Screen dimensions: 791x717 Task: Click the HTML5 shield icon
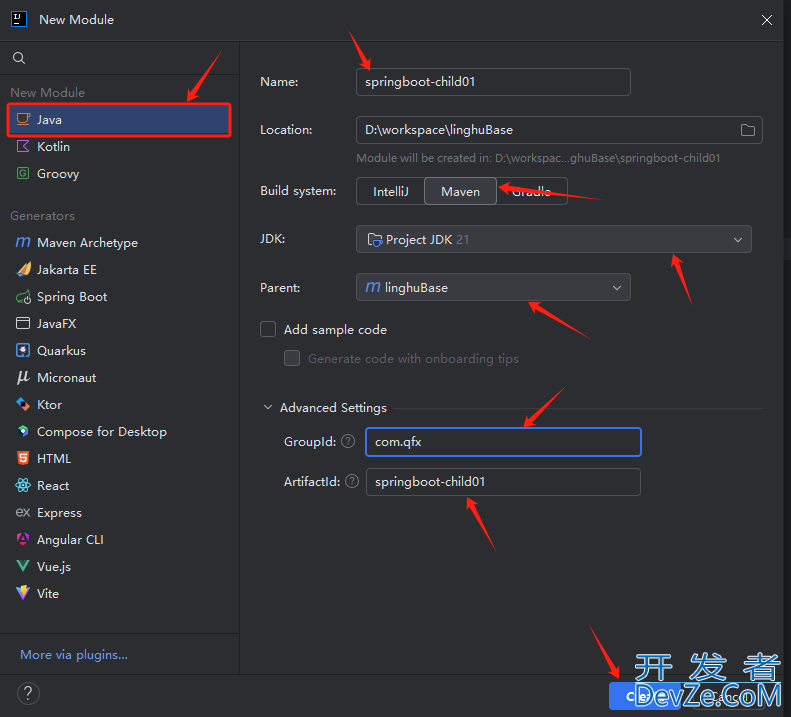(x=23, y=458)
